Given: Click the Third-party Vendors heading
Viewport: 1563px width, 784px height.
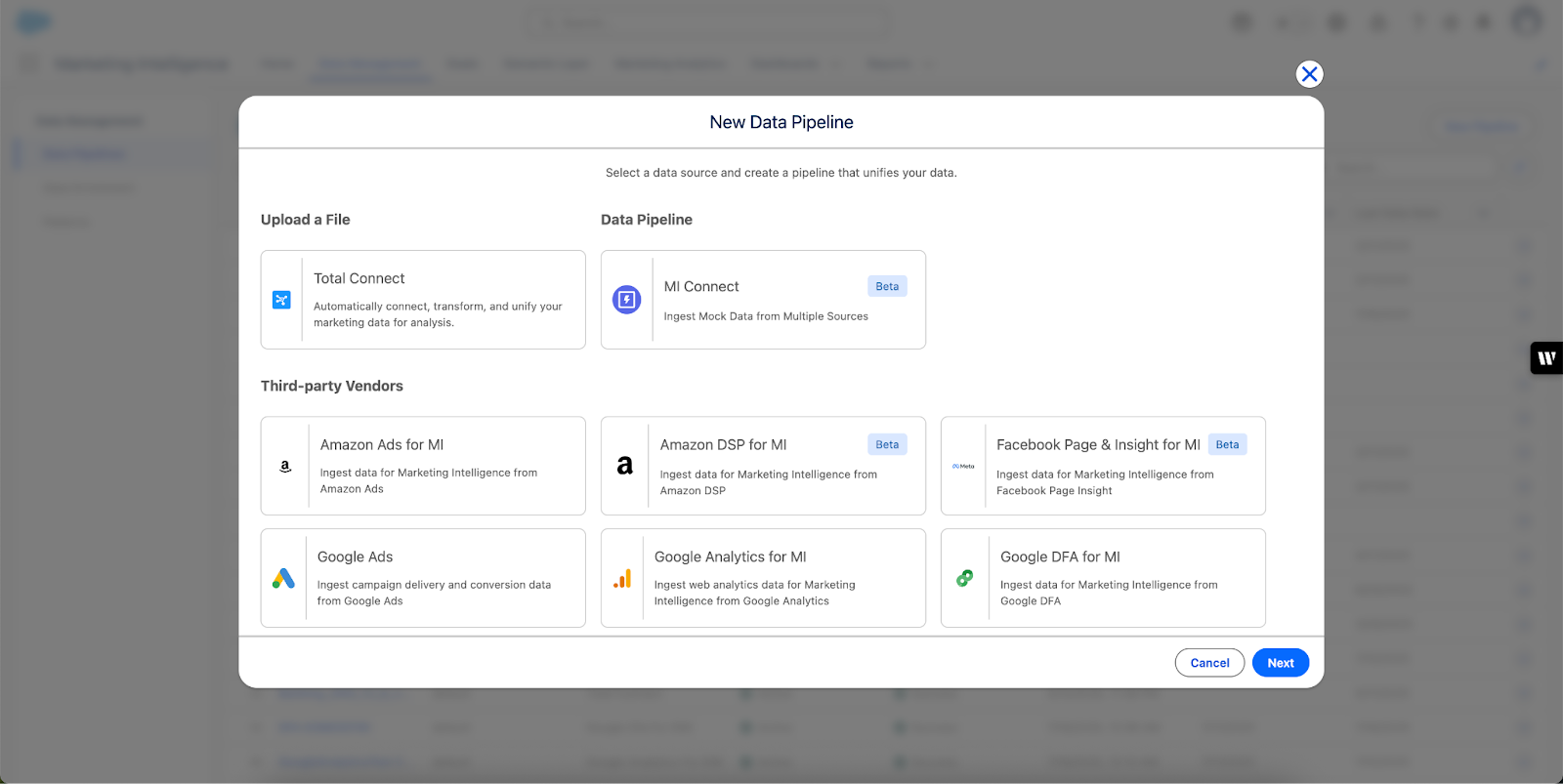Looking at the screenshot, I should pos(332,386).
